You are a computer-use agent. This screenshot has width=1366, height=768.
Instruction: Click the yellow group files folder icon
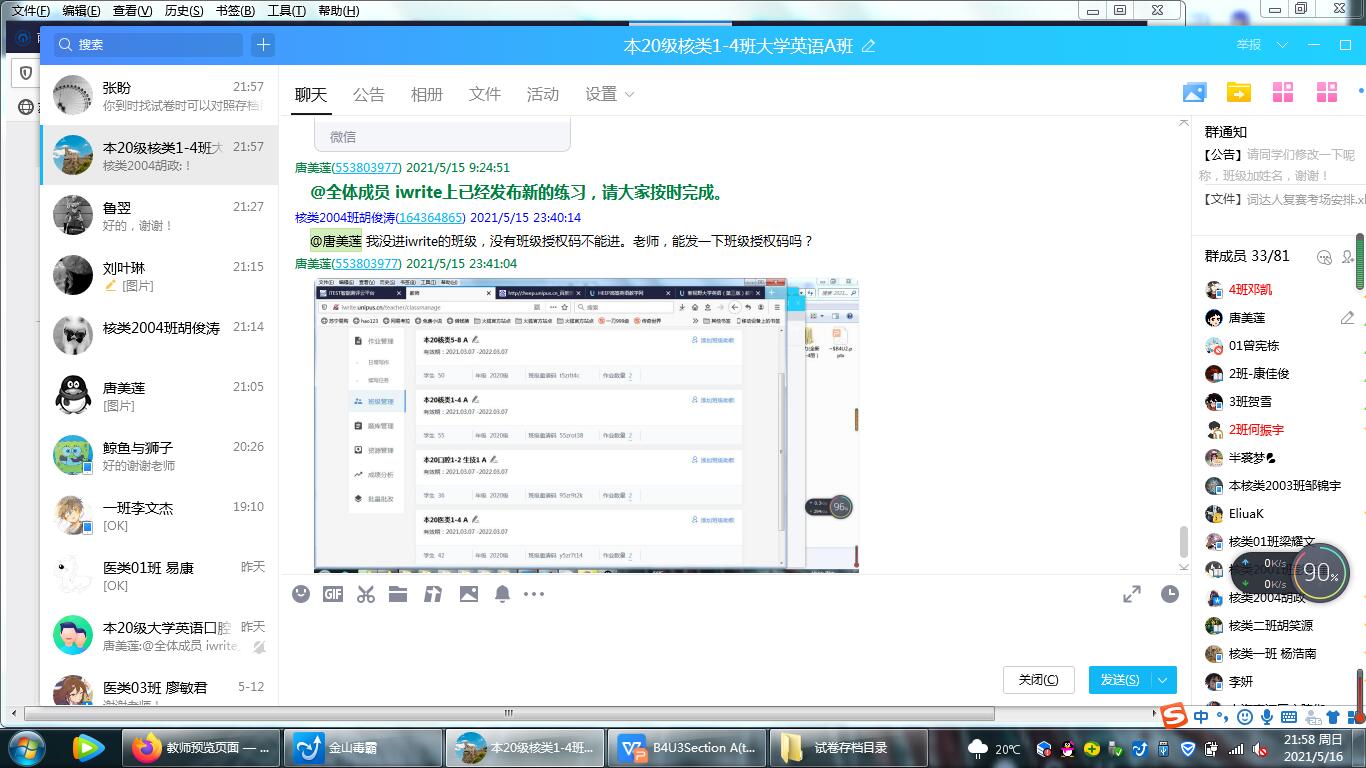pyautogui.click(x=1239, y=93)
